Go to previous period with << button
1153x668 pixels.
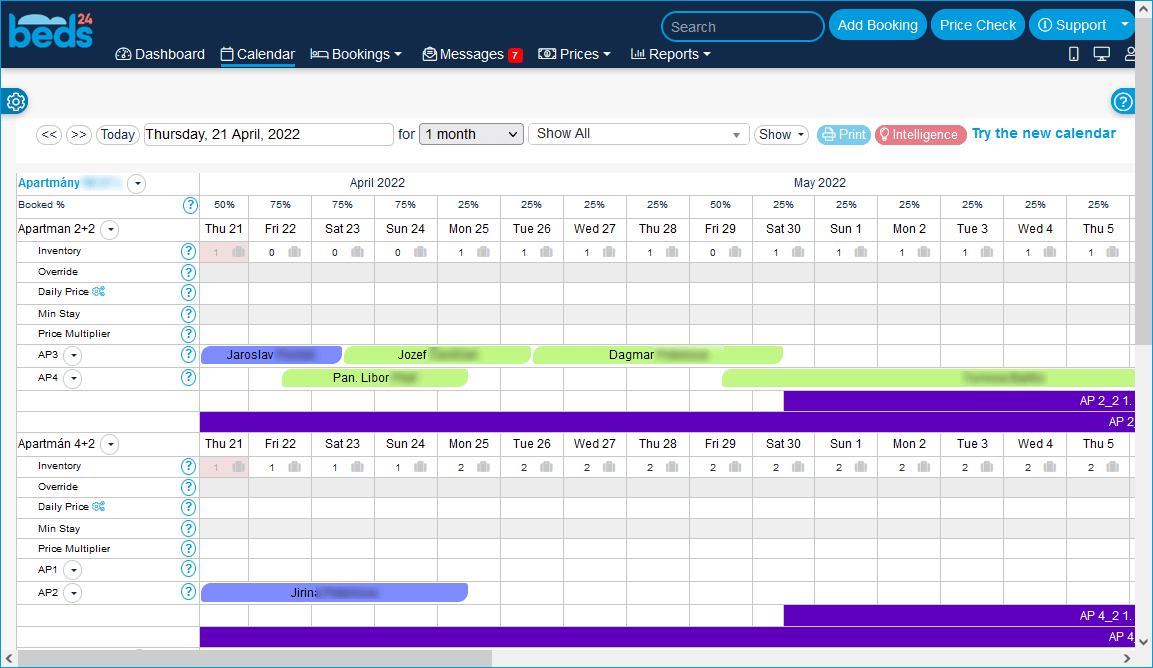pyautogui.click(x=49, y=135)
